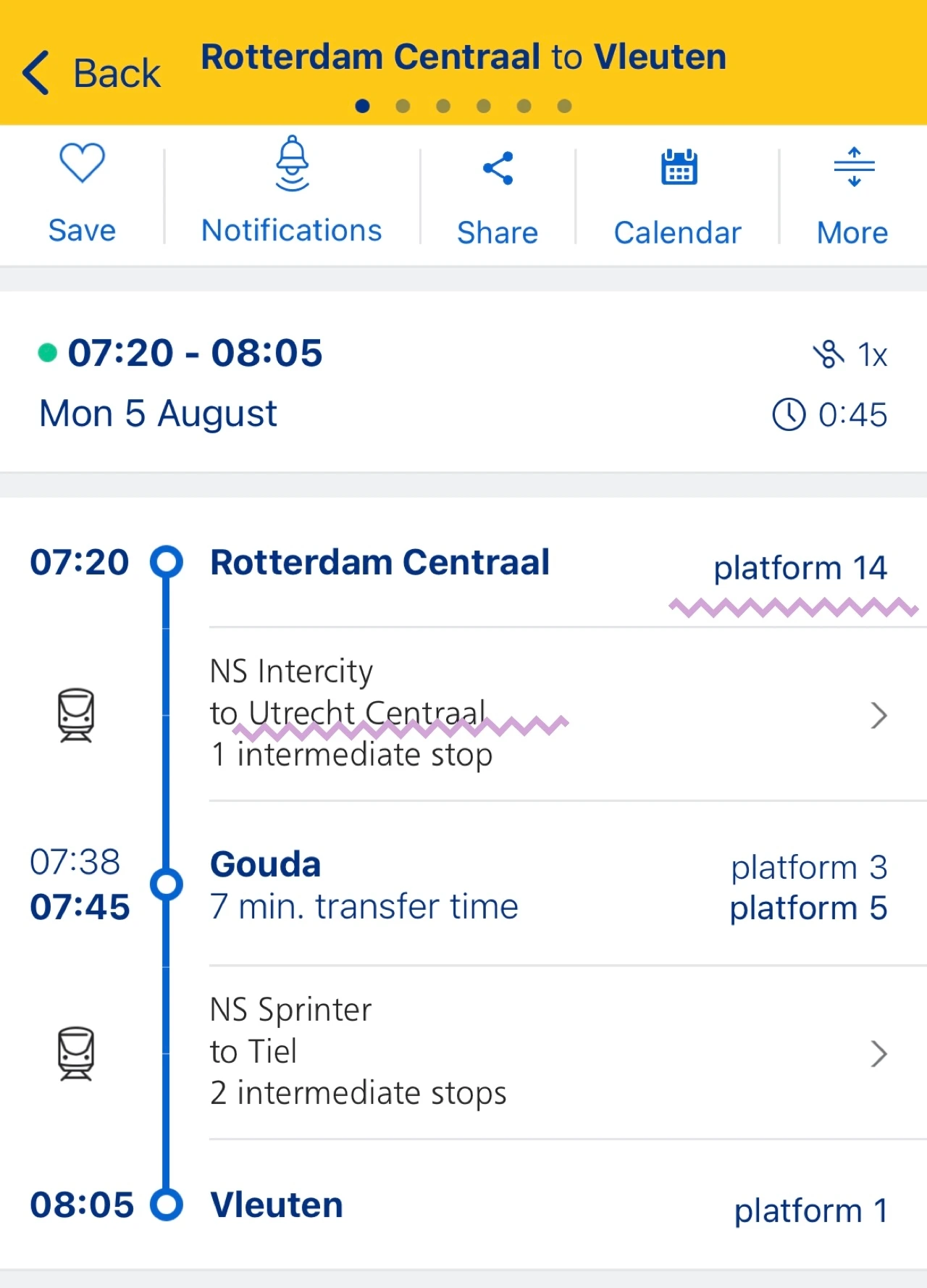Tap the back arrow chevron
The height and width of the screenshot is (1288, 927).
(x=36, y=72)
